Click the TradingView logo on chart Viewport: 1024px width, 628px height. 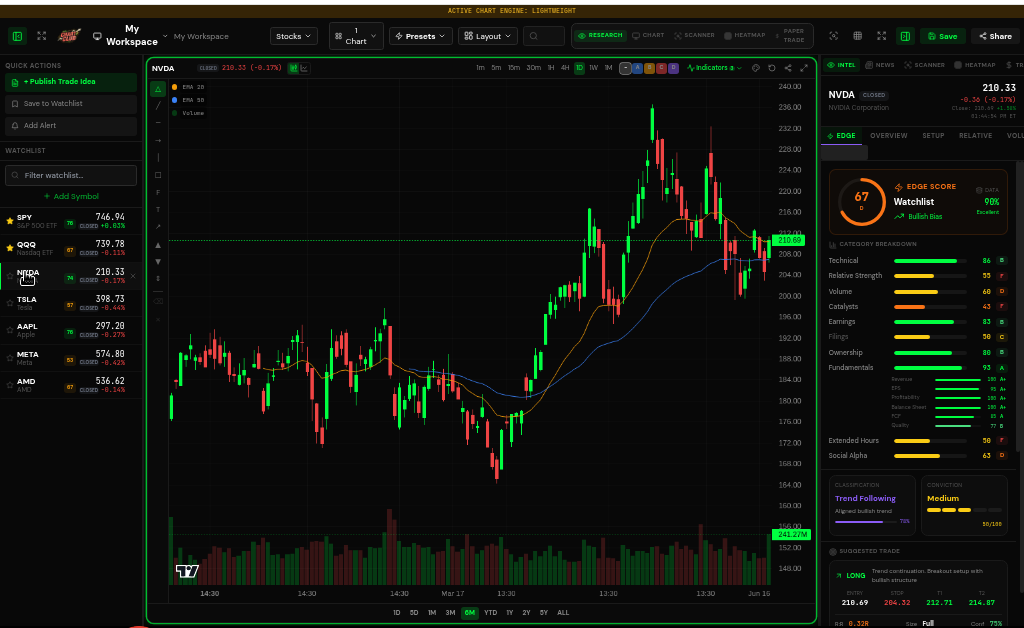pyautogui.click(x=187, y=571)
